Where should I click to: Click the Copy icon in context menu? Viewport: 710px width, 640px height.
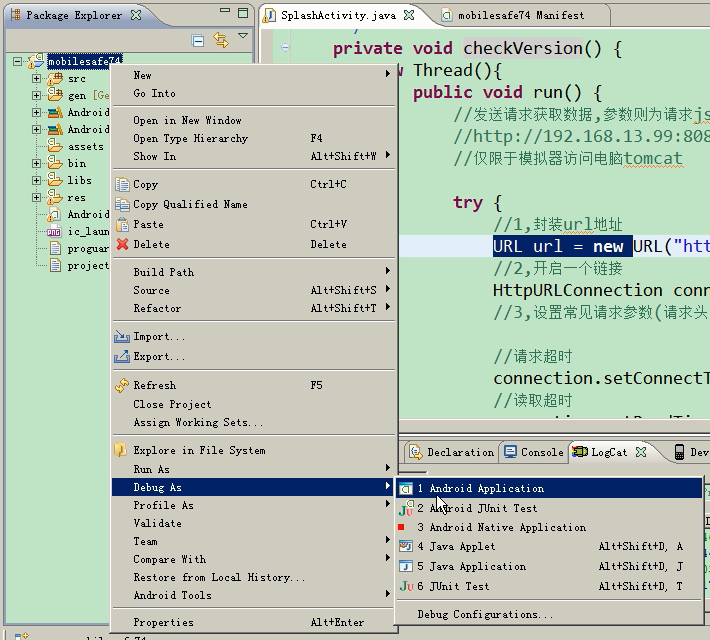[123, 184]
